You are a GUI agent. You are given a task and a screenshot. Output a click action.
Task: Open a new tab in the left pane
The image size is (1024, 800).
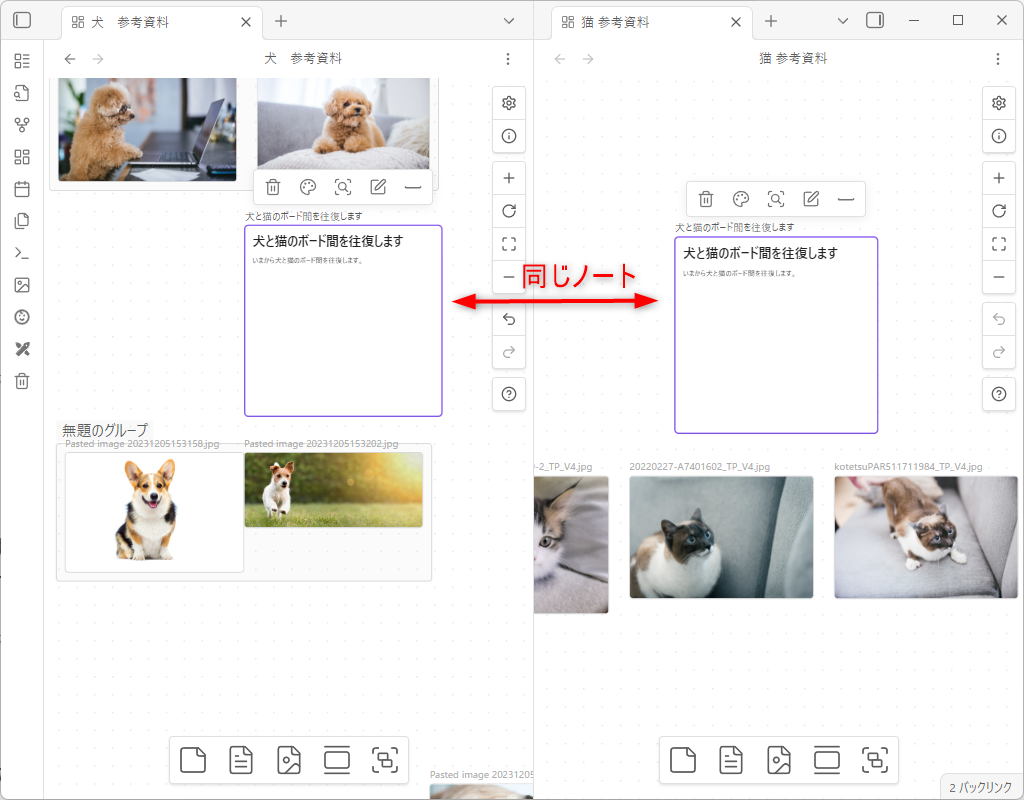281,21
